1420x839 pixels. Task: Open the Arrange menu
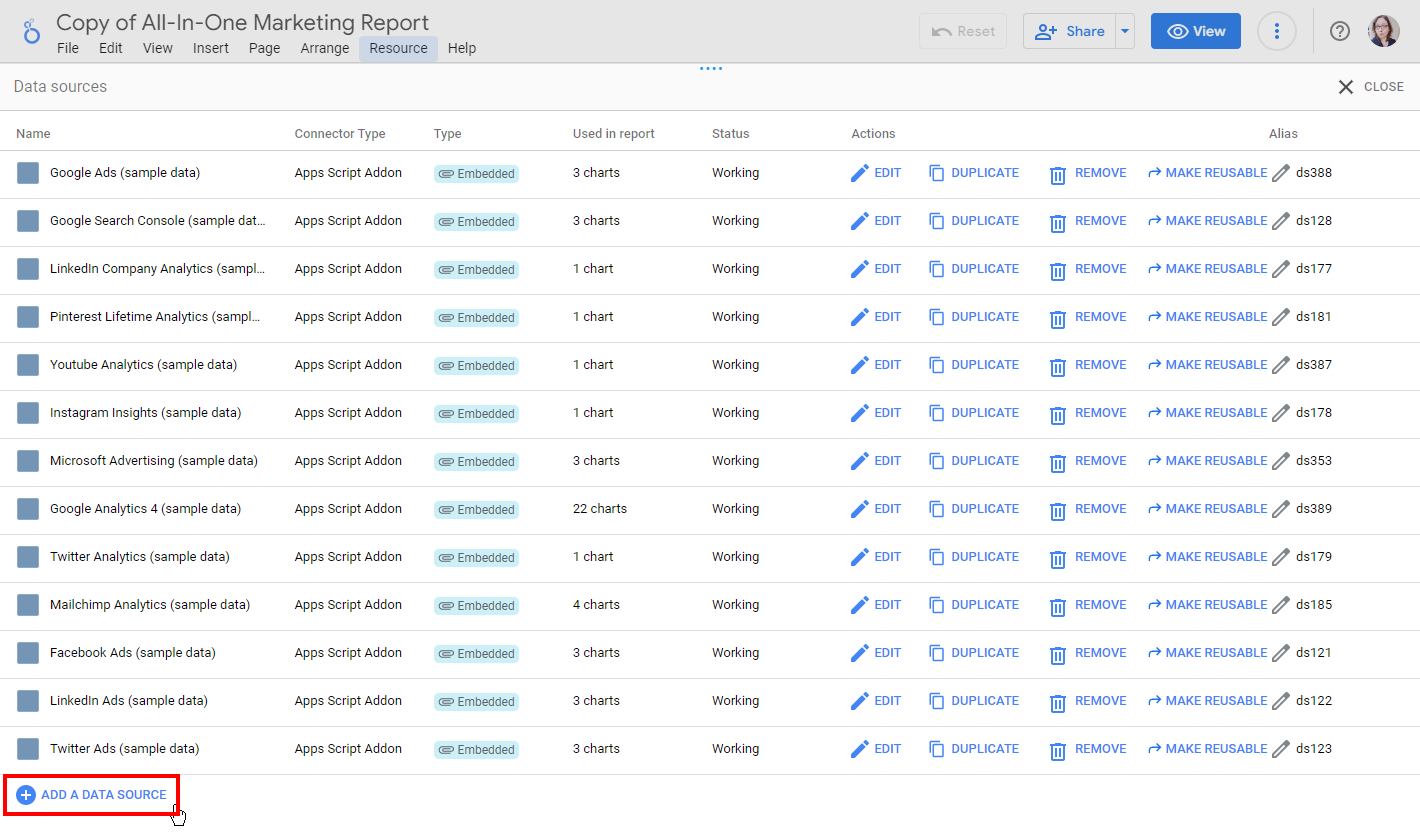coord(325,48)
